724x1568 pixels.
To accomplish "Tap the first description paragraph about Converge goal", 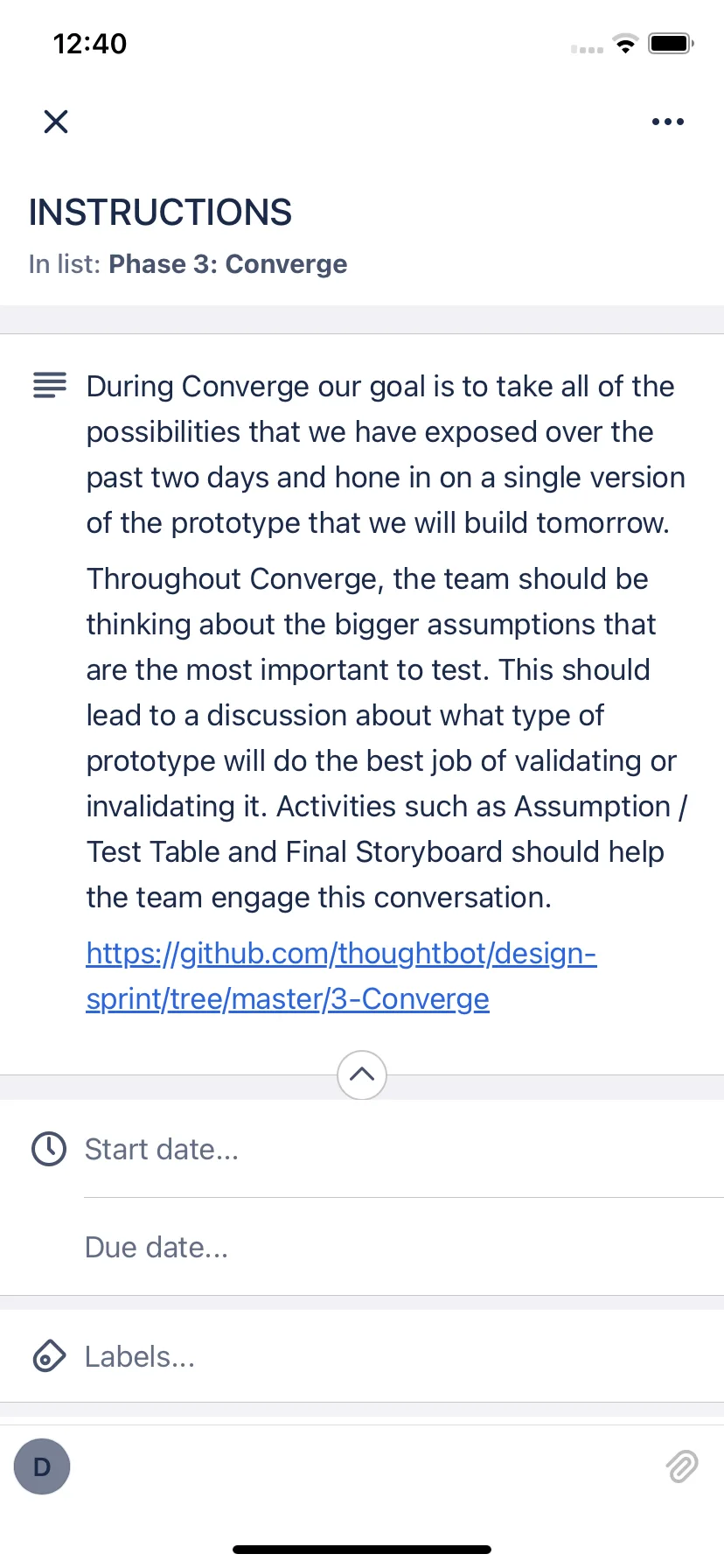I will [x=386, y=454].
